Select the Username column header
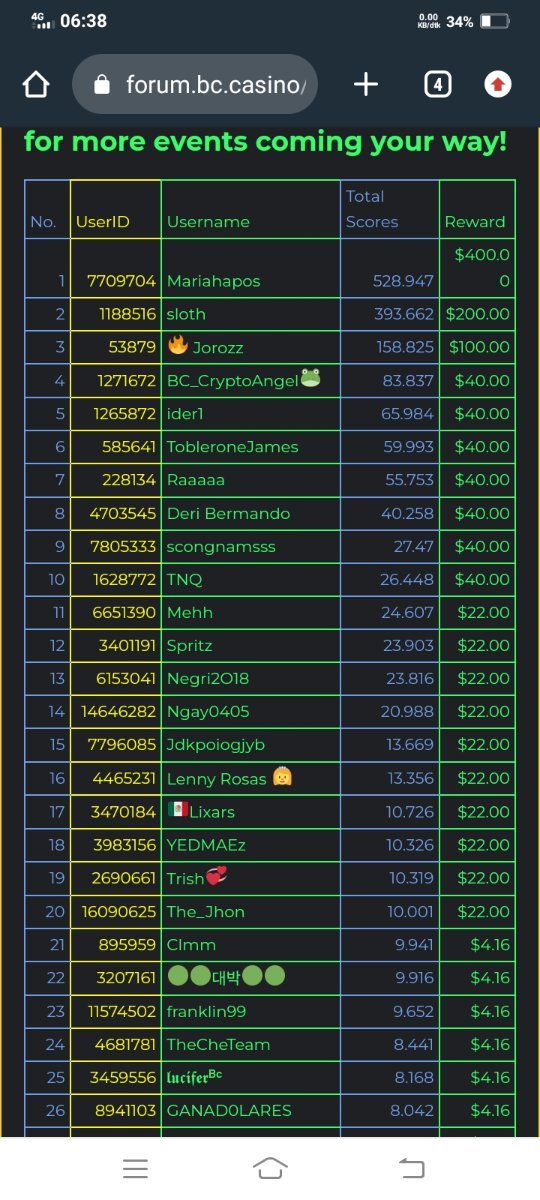This screenshot has width=540, height=1200. coord(208,222)
